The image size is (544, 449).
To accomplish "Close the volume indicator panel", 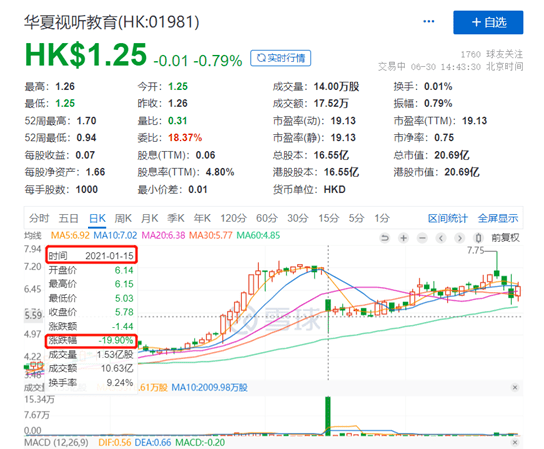I will 515,387.
